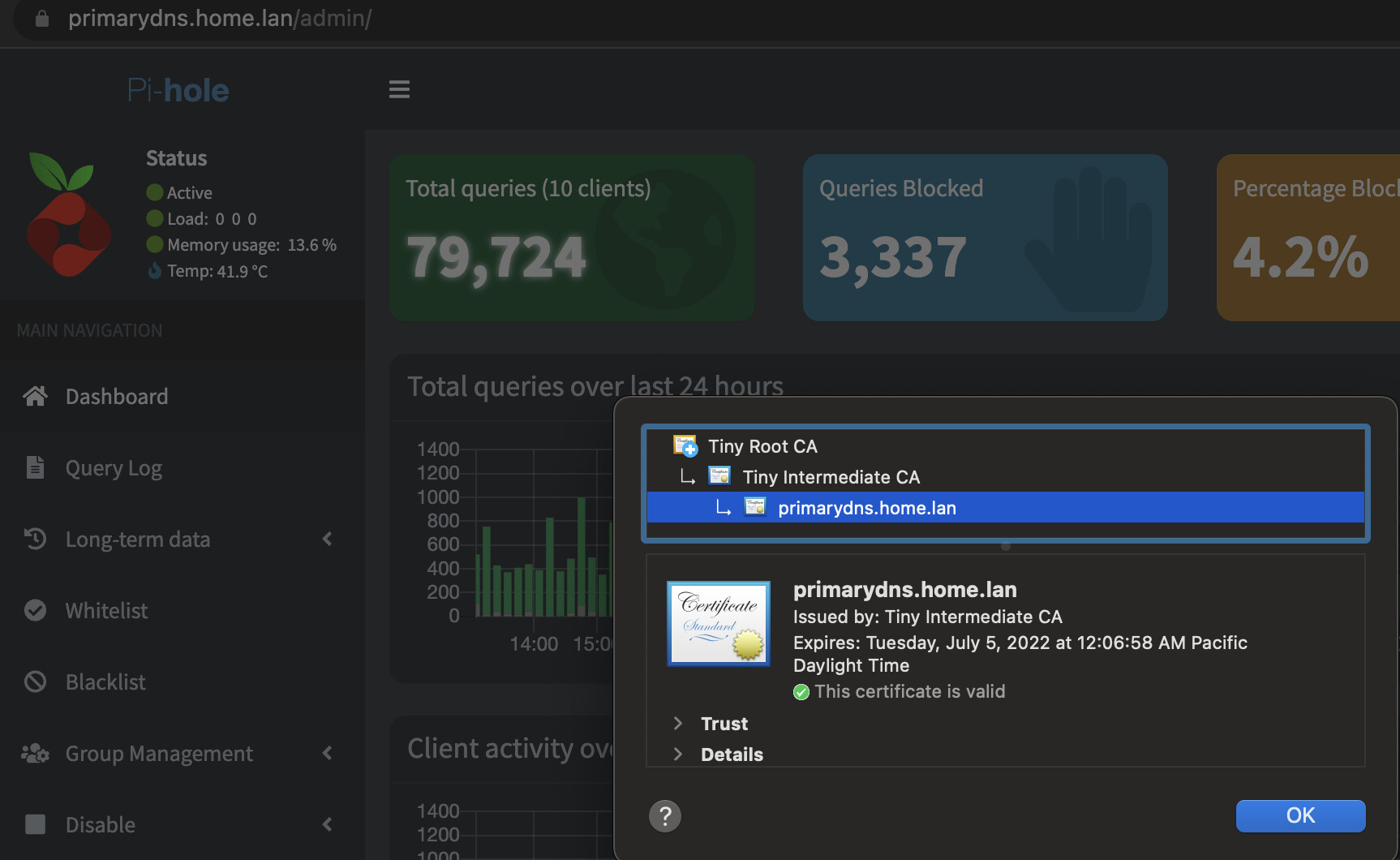The height and width of the screenshot is (860, 1400).
Task: Click the Percentage Blocked orange card
Action: click(x=1308, y=238)
